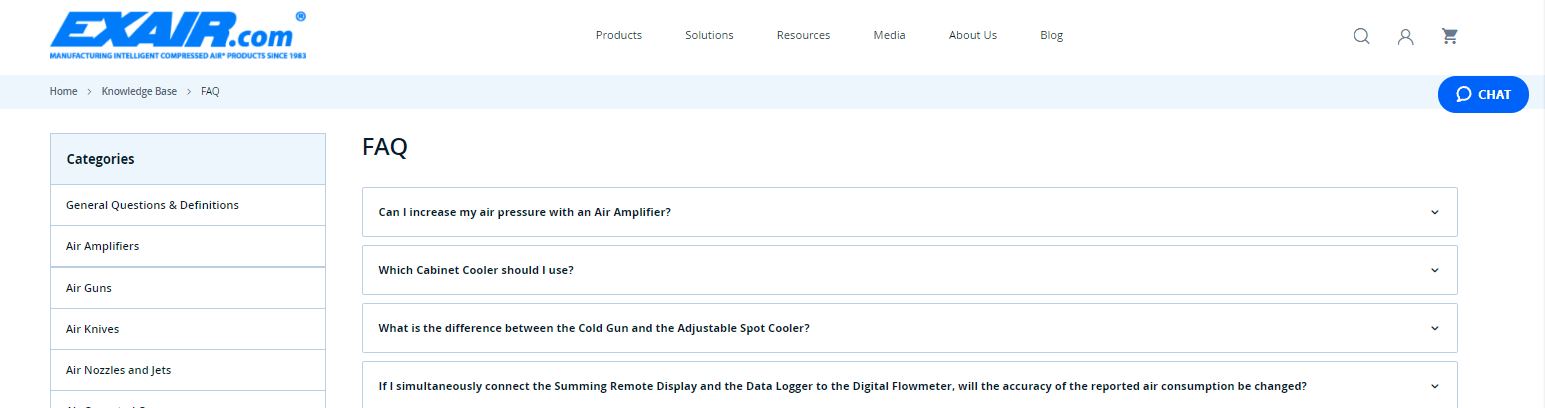The width and height of the screenshot is (1545, 408).
Task: Open the Resources menu
Action: click(803, 35)
